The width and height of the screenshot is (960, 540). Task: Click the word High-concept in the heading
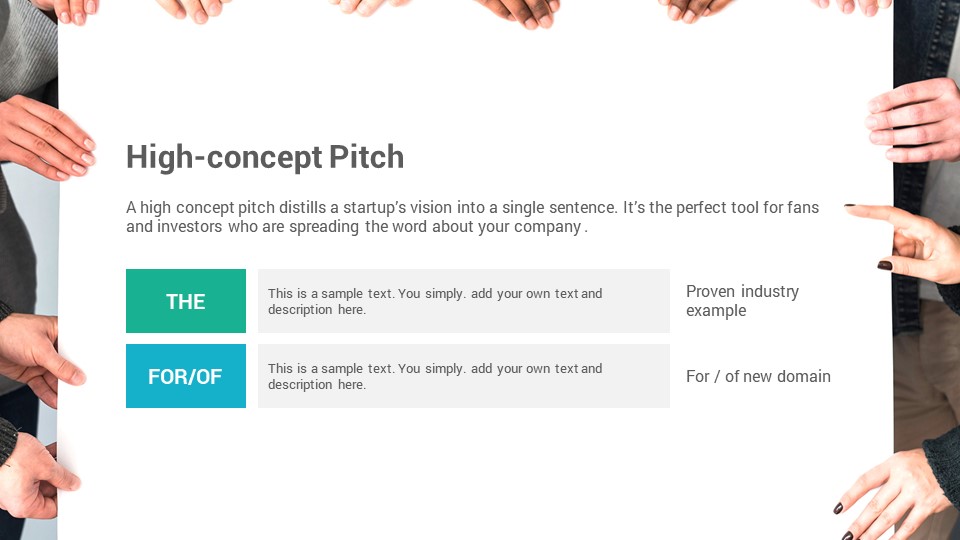pos(224,157)
